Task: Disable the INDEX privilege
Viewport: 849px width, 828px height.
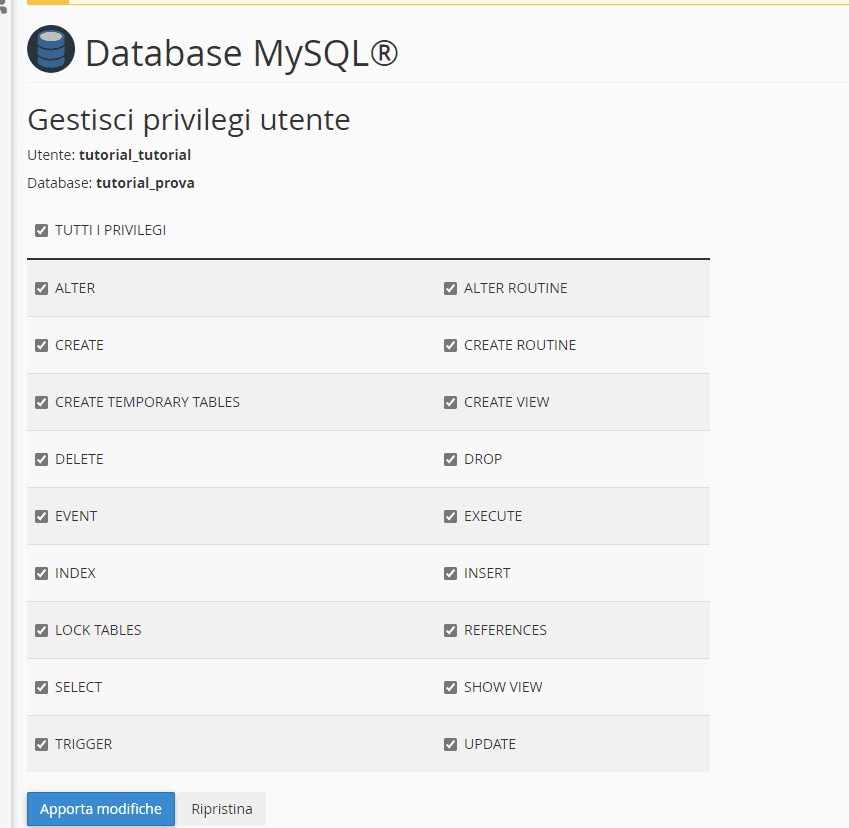Action: [x=42, y=573]
